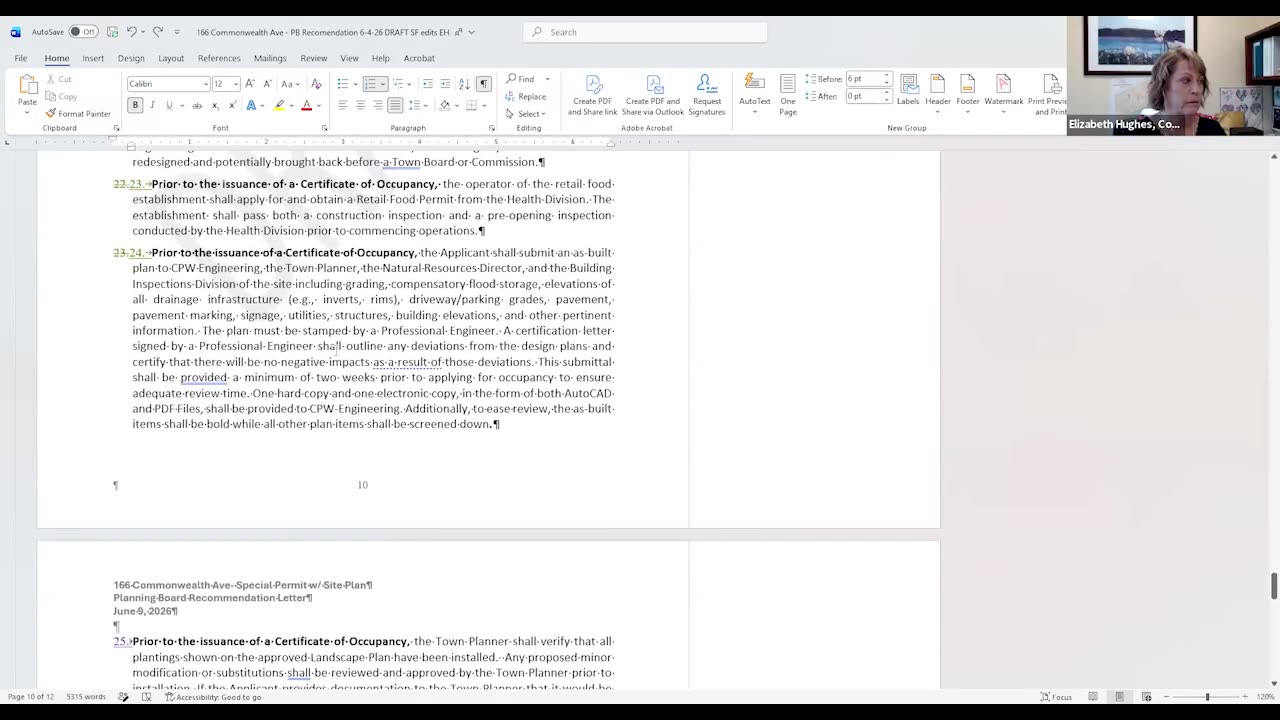Image resolution: width=1280 pixels, height=720 pixels.
Task: Open the Change Case Aa dropdown
Action: [x=290, y=84]
